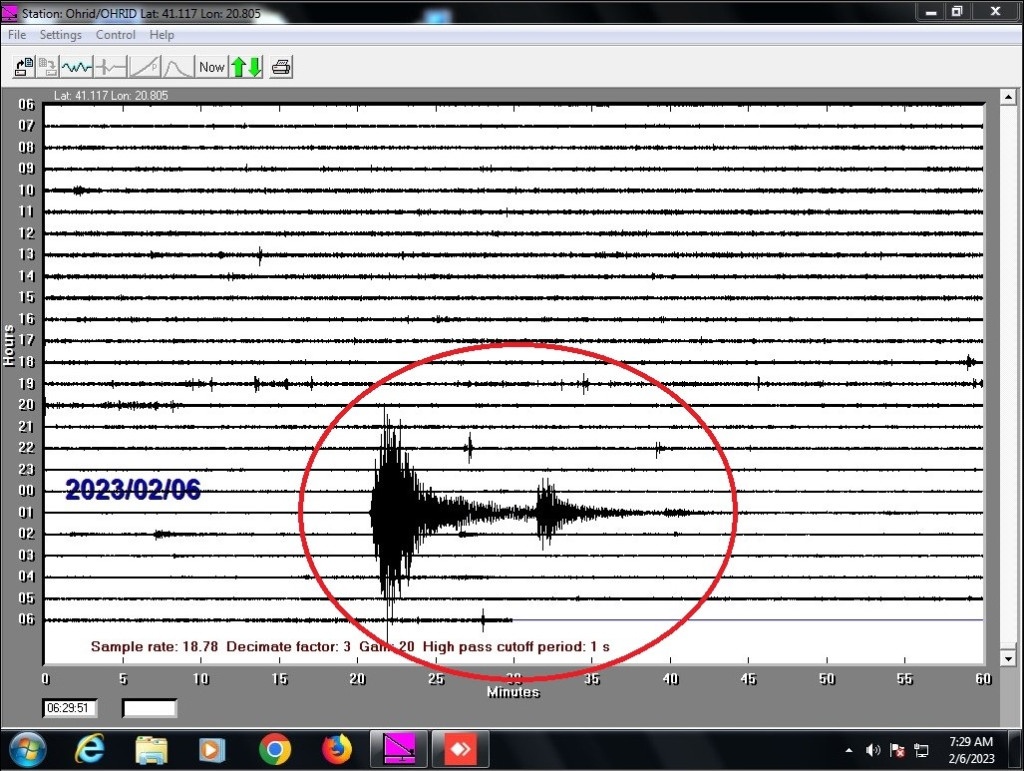Click the scrollbar down arrow beside the seismogram
The image size is (1024, 771).
[1008, 659]
